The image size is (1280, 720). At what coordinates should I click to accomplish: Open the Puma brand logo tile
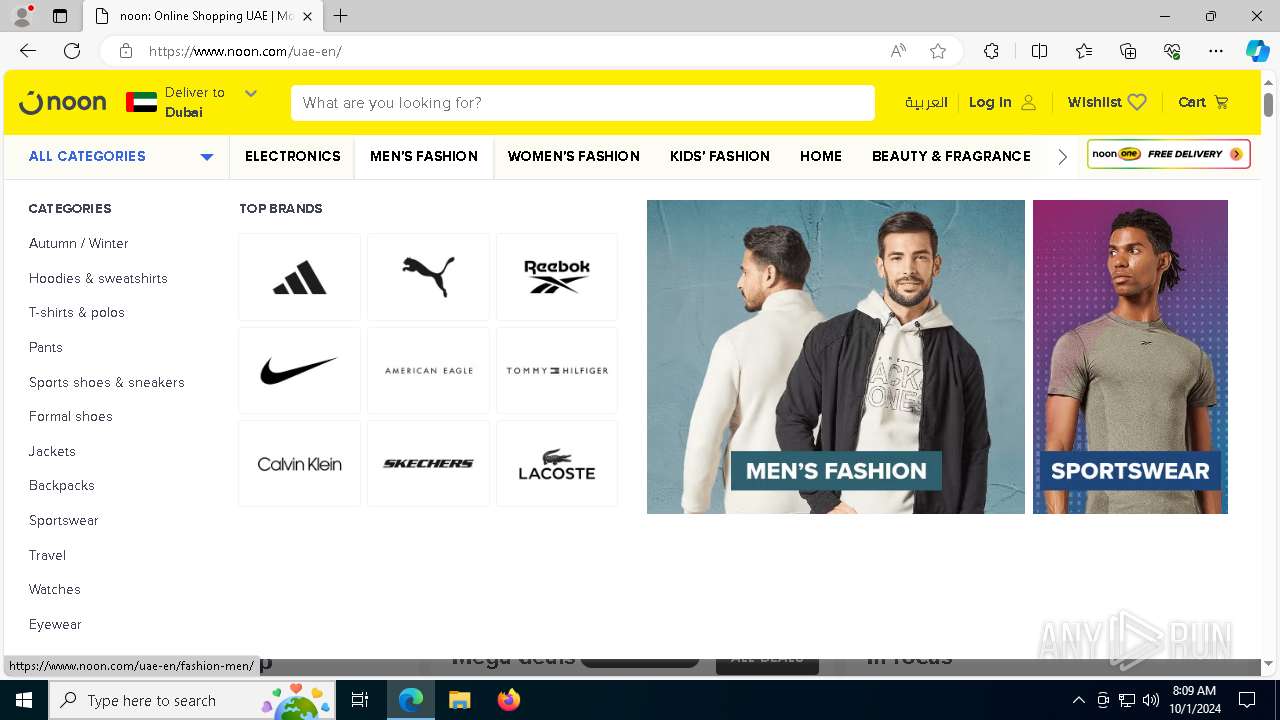(x=428, y=277)
